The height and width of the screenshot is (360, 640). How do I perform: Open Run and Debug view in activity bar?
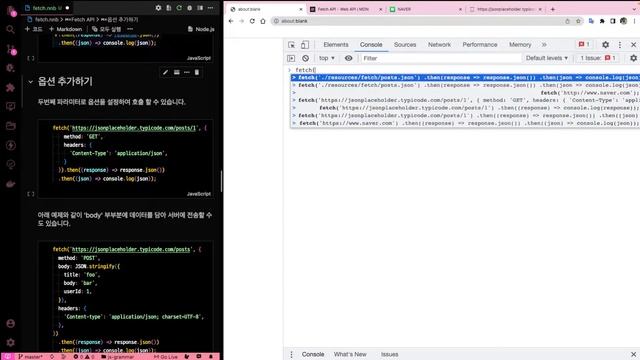coord(11,68)
